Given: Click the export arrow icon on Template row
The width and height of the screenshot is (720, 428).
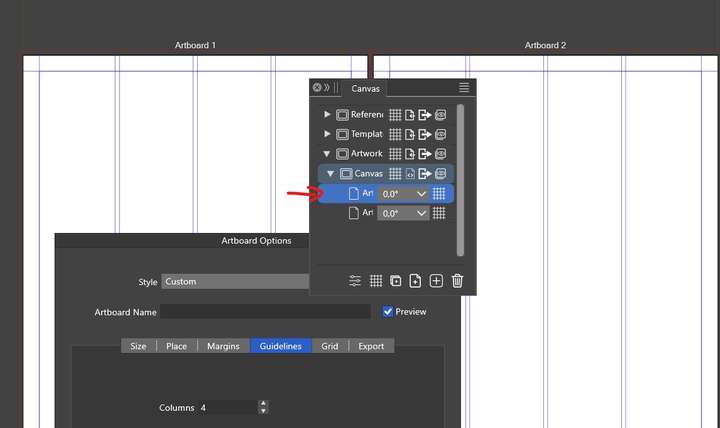Looking at the screenshot, I should click(x=425, y=134).
